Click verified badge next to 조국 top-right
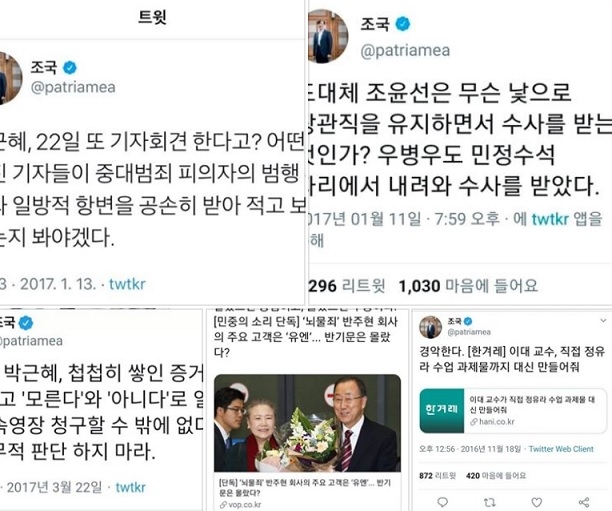Viewport: 612px width, 511px height. point(403,24)
